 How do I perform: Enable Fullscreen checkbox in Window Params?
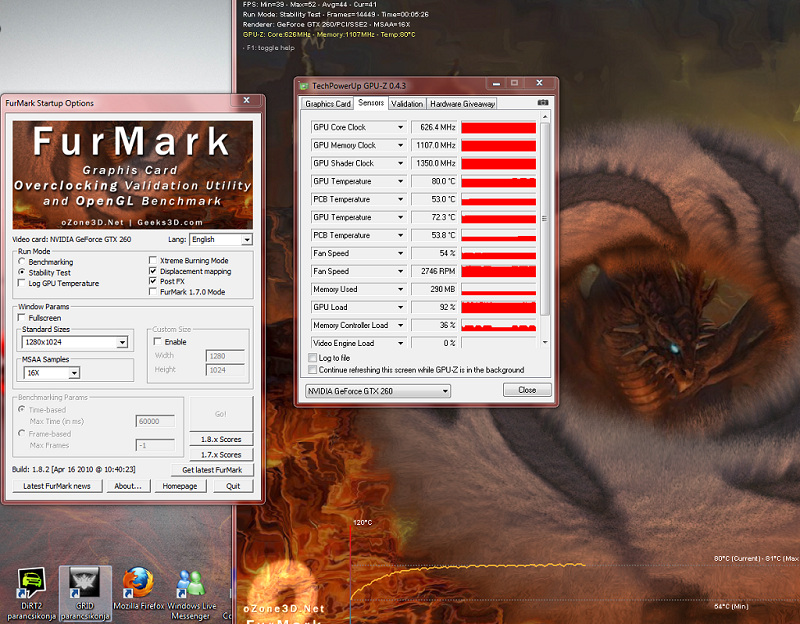click(21, 317)
